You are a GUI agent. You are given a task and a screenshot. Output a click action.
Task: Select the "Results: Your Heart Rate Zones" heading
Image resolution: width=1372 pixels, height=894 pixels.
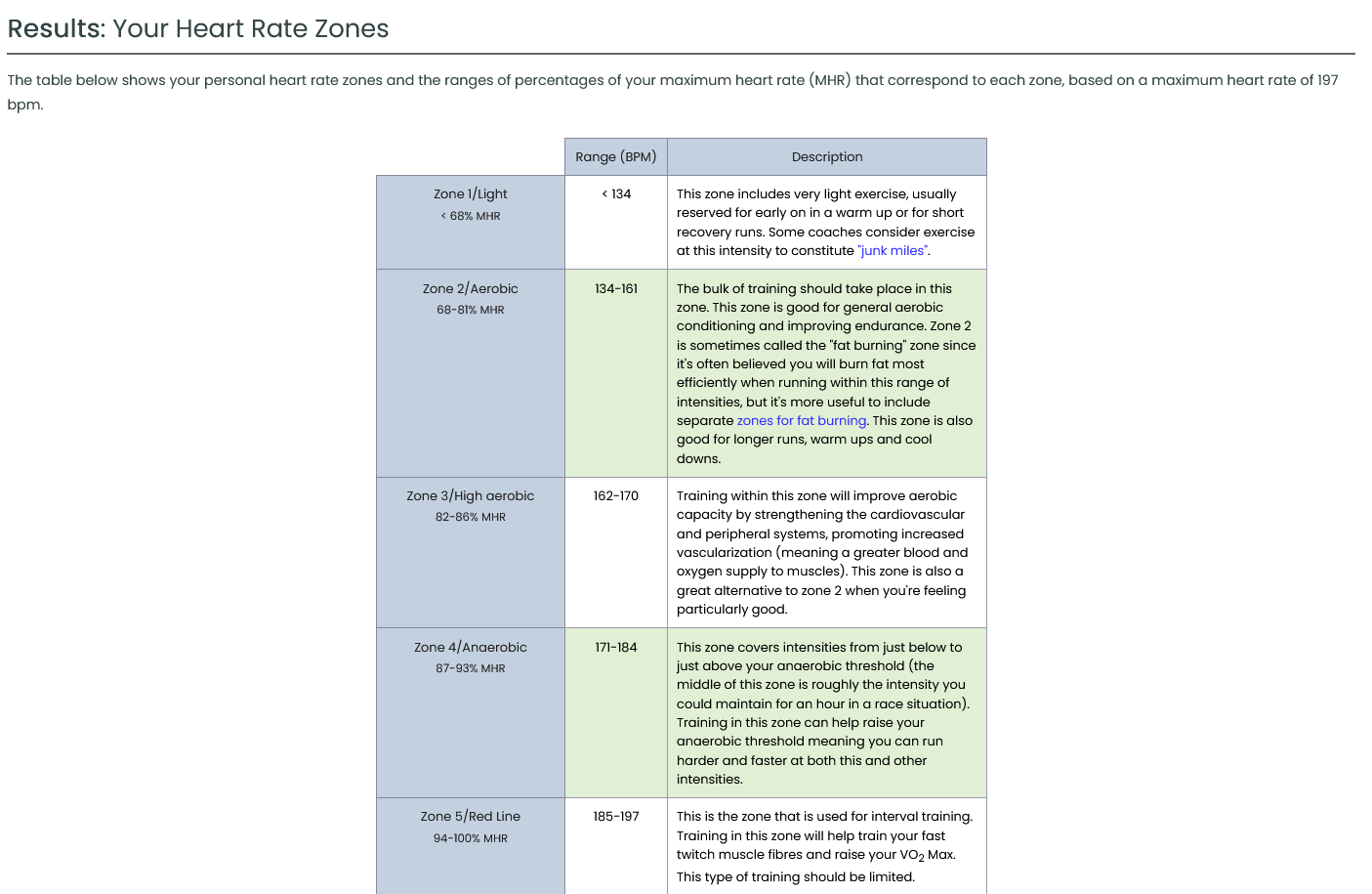[198, 28]
